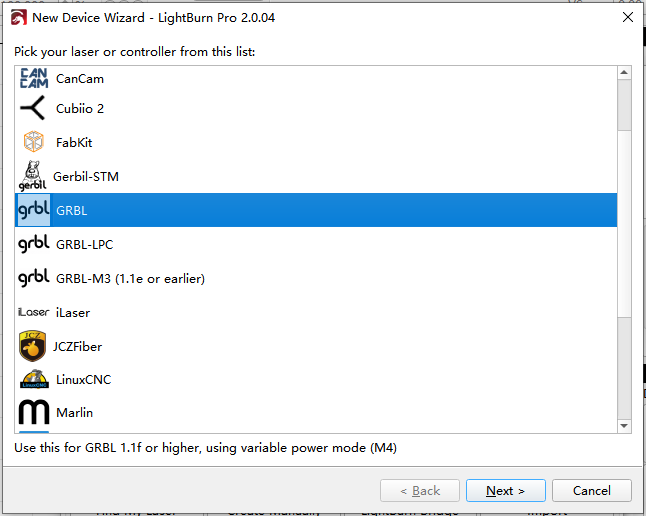This screenshot has width=646, height=516.
Task: Choose GRBL-LPC from the list
Action: click(x=316, y=244)
